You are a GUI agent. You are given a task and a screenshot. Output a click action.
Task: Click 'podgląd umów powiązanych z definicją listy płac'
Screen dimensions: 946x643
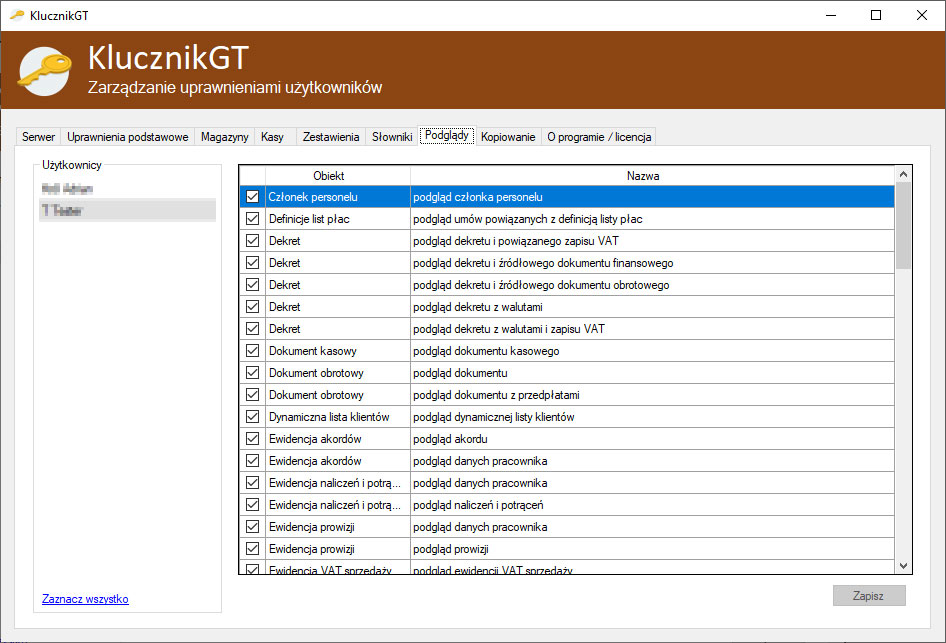click(652, 218)
